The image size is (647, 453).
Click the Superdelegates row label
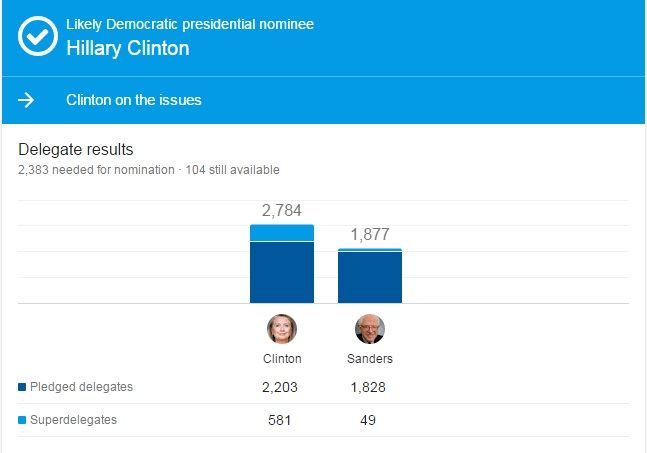pyautogui.click(x=74, y=420)
